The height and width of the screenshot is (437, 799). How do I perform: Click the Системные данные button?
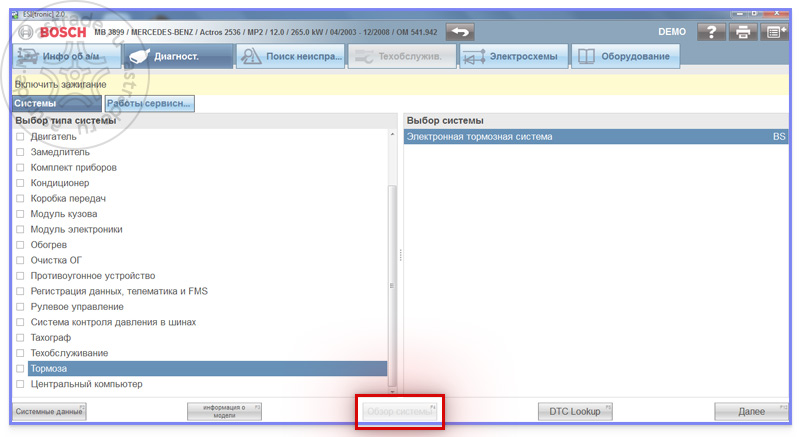click(49, 412)
